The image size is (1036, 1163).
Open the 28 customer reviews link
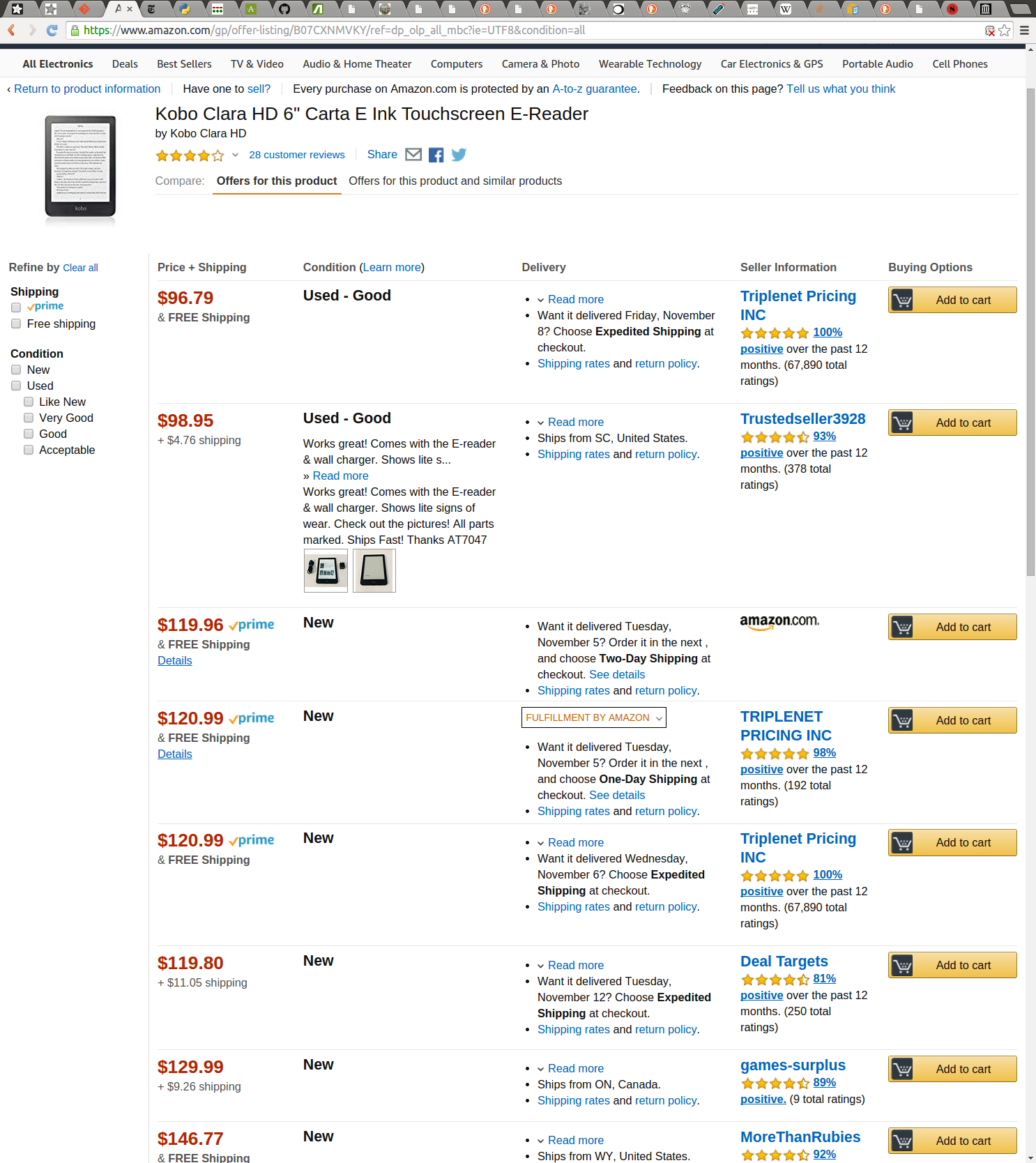tap(296, 155)
